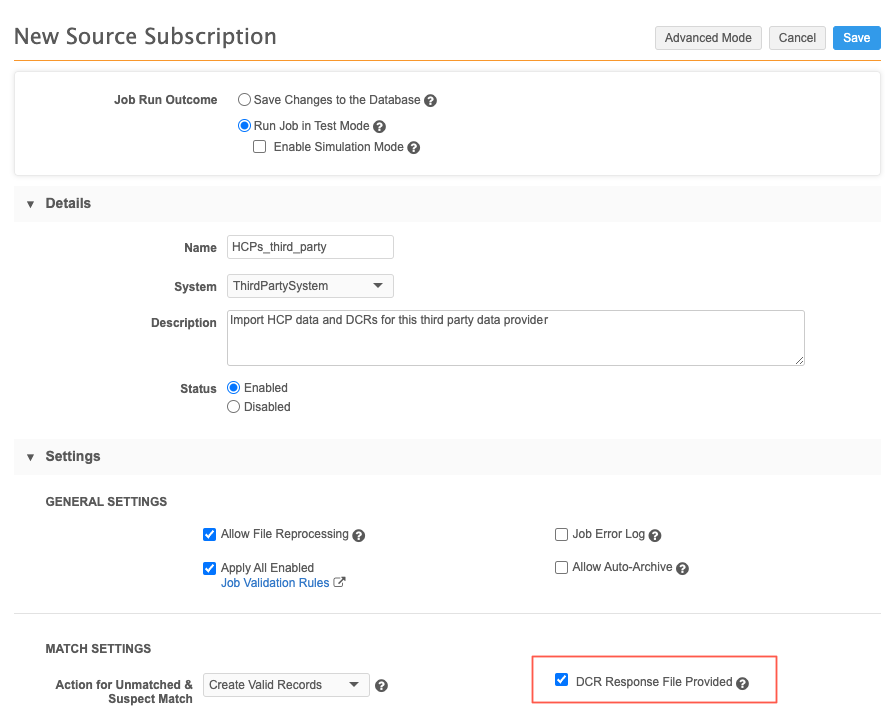
Task: Click help icon next to Run Job in Test Mode
Action: coord(379,127)
